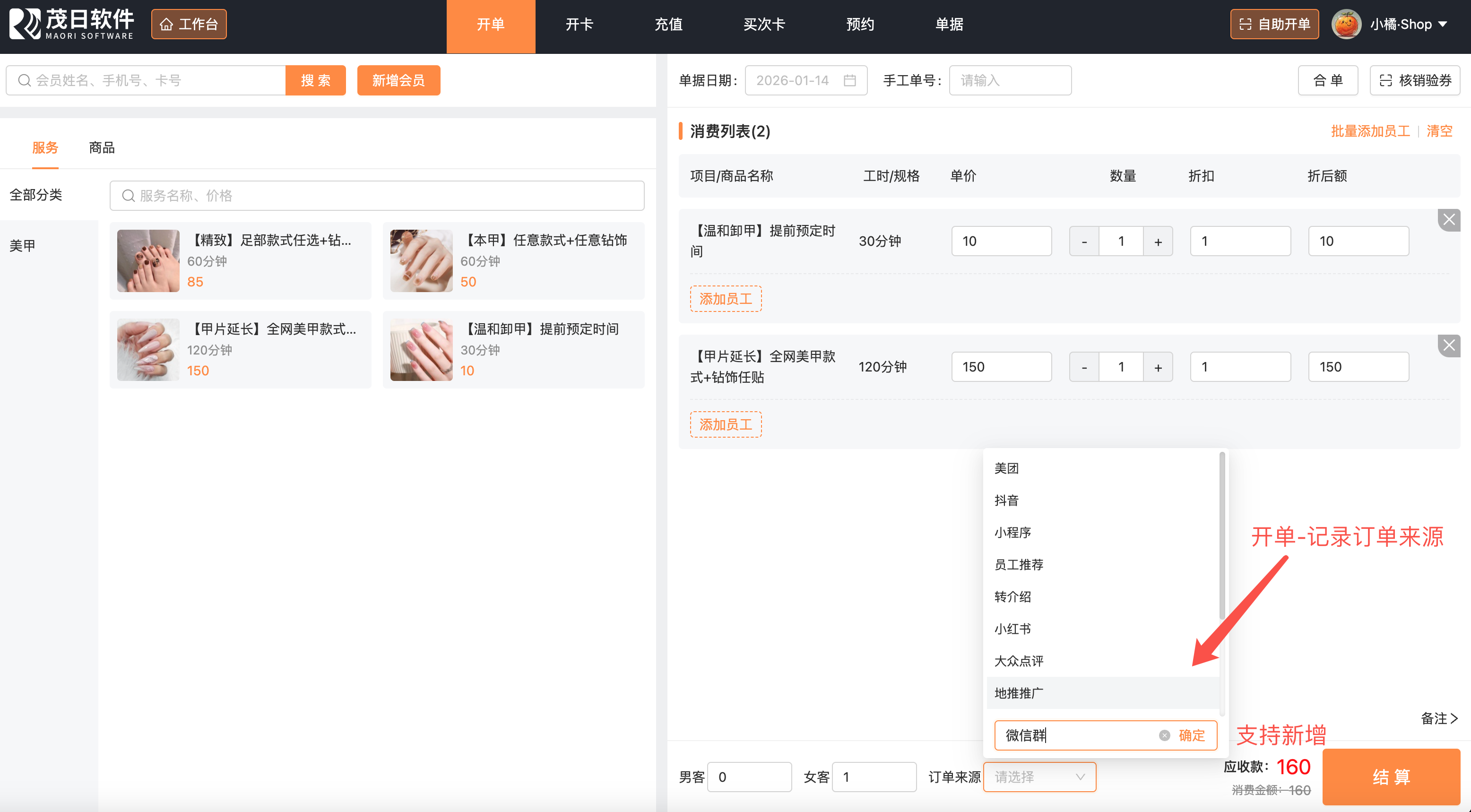
Task: Open calendar icon in 单据日期 field
Action: click(x=849, y=80)
